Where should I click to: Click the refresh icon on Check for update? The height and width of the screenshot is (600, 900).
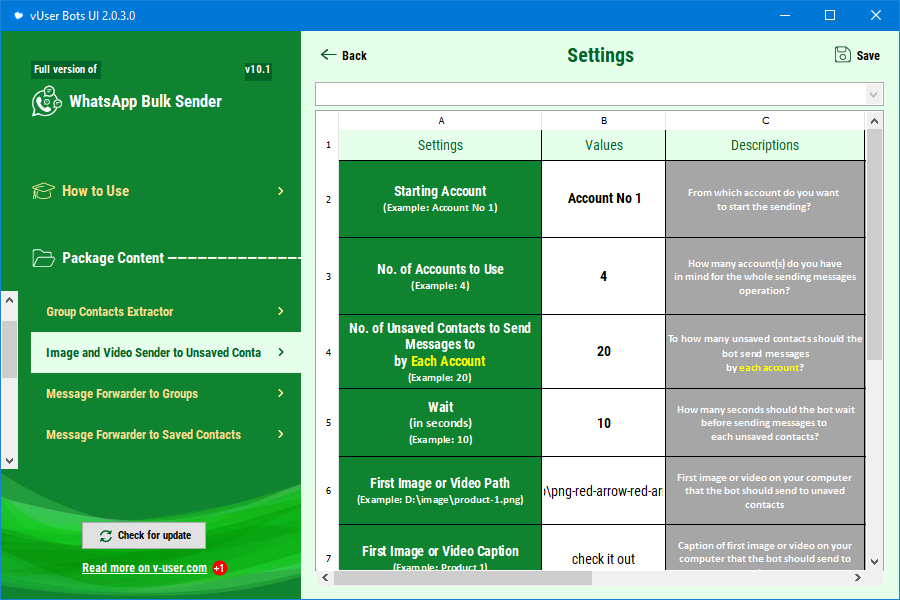106,536
